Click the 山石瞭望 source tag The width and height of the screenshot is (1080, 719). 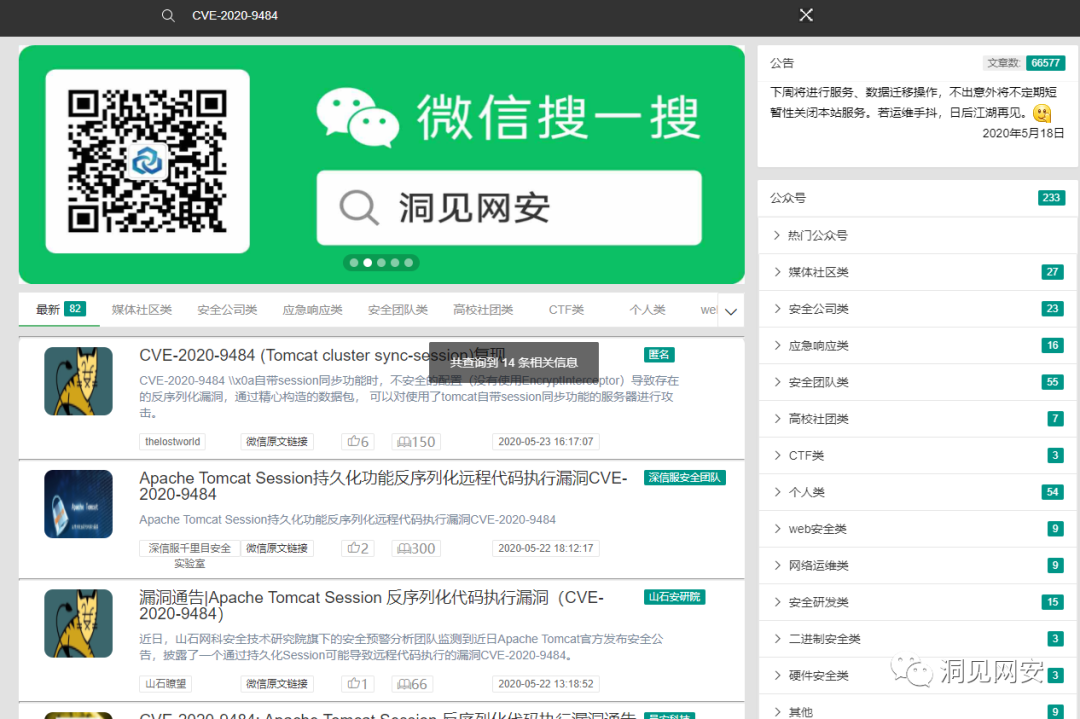click(165, 684)
